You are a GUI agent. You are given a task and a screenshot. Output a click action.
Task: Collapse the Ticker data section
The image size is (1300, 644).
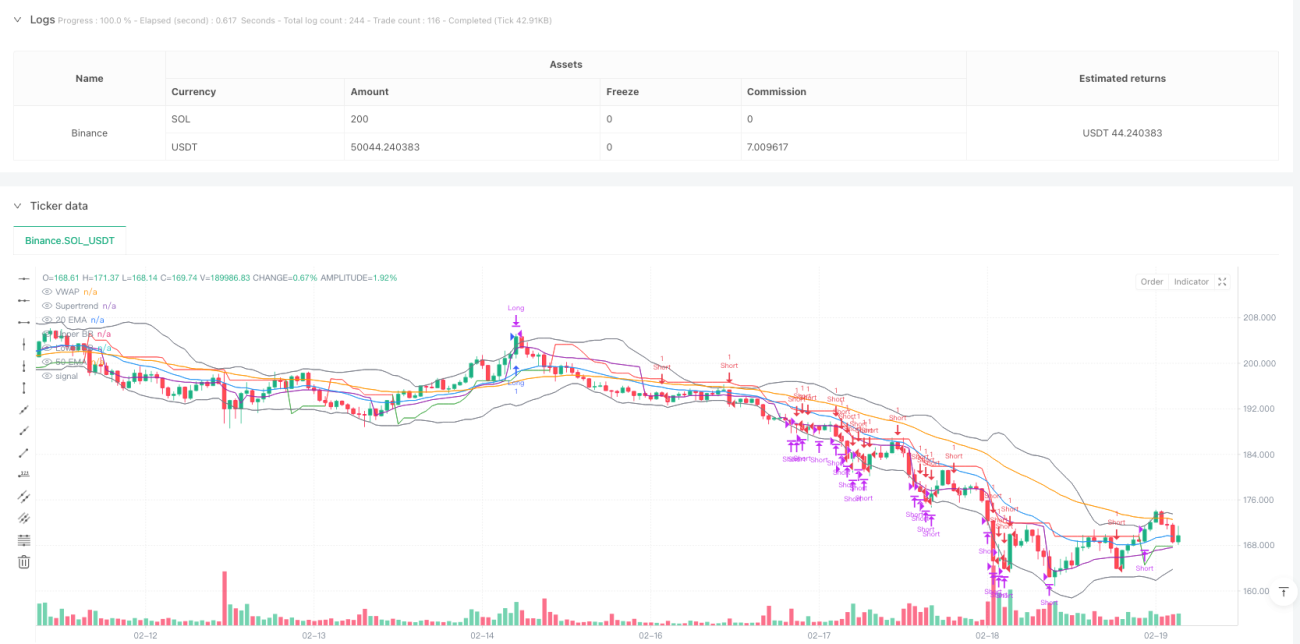pyautogui.click(x=17, y=205)
